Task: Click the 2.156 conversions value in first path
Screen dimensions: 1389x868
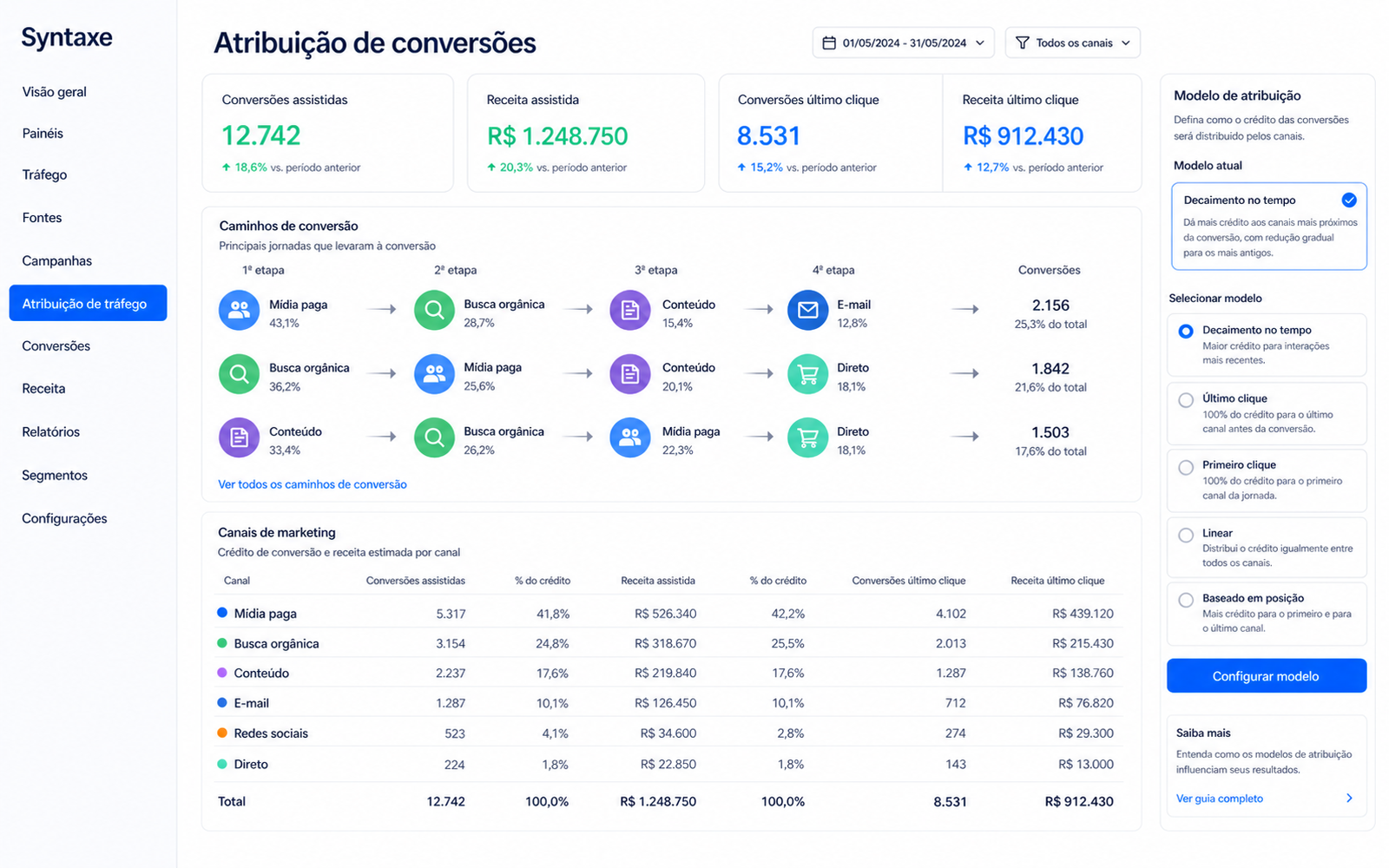Action: click(x=1050, y=306)
